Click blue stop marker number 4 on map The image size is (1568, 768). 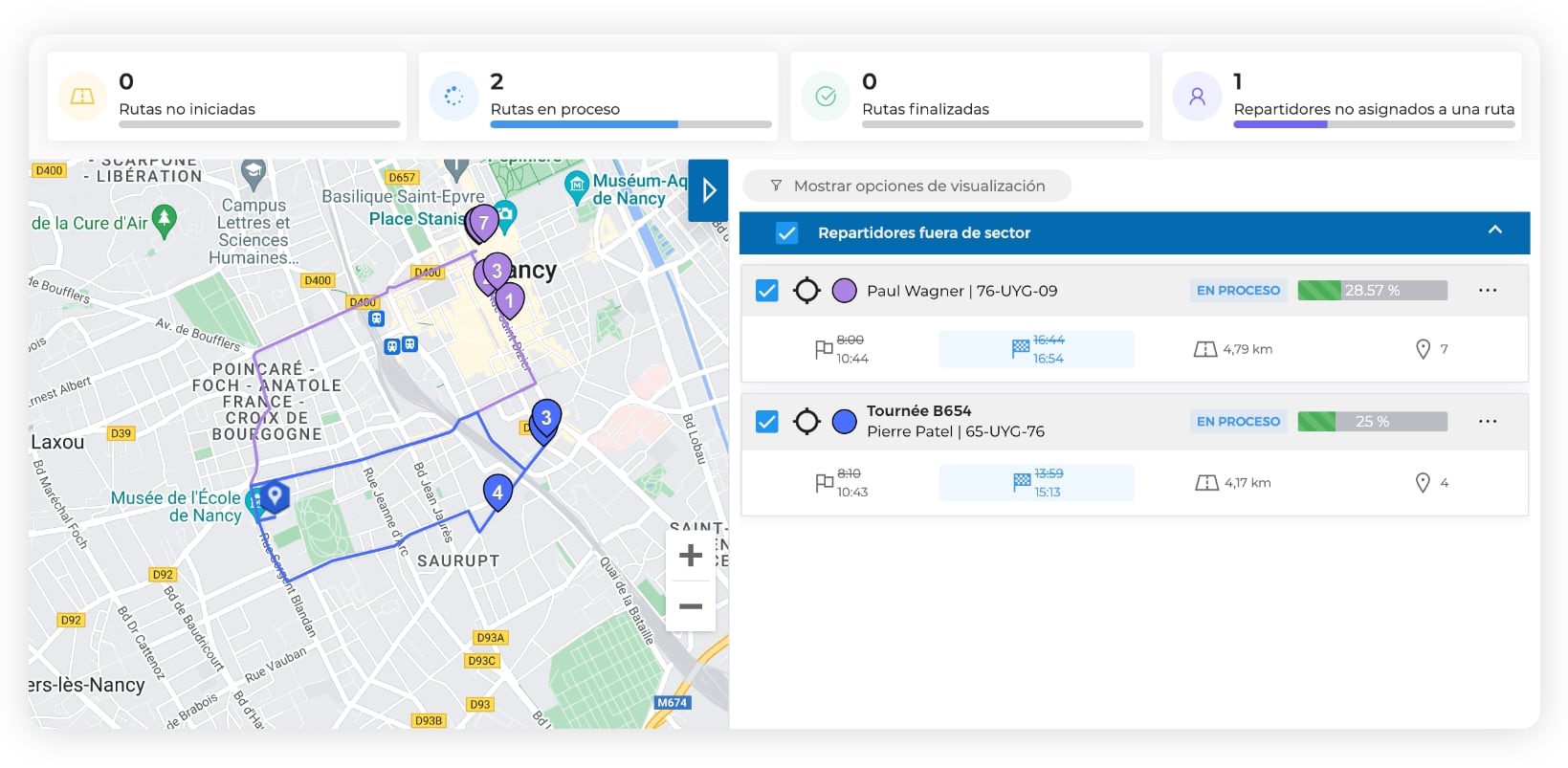(x=497, y=493)
